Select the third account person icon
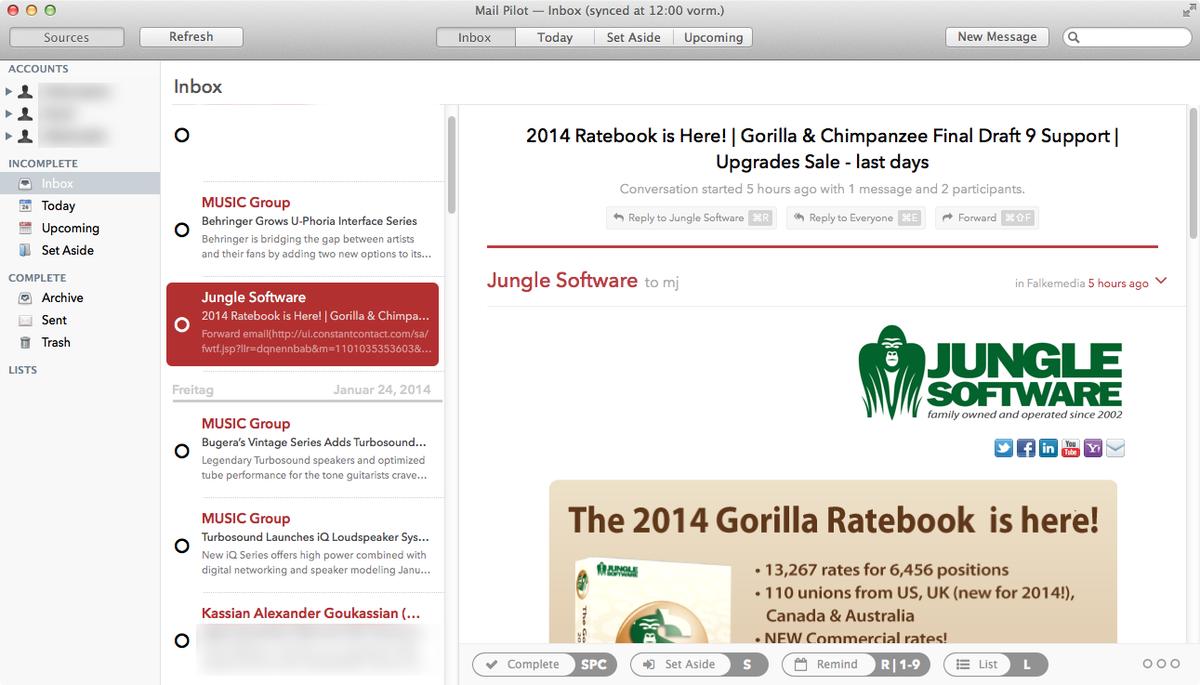Viewport: 1200px width, 685px height. click(x=26, y=136)
